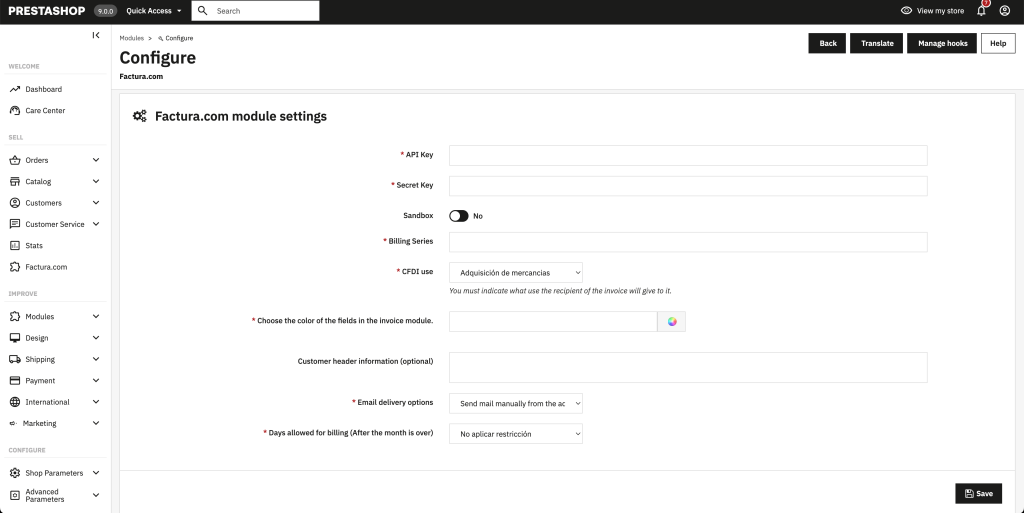This screenshot has height=513, width=1024.
Task: Open the color picker wheel
Action: point(672,322)
